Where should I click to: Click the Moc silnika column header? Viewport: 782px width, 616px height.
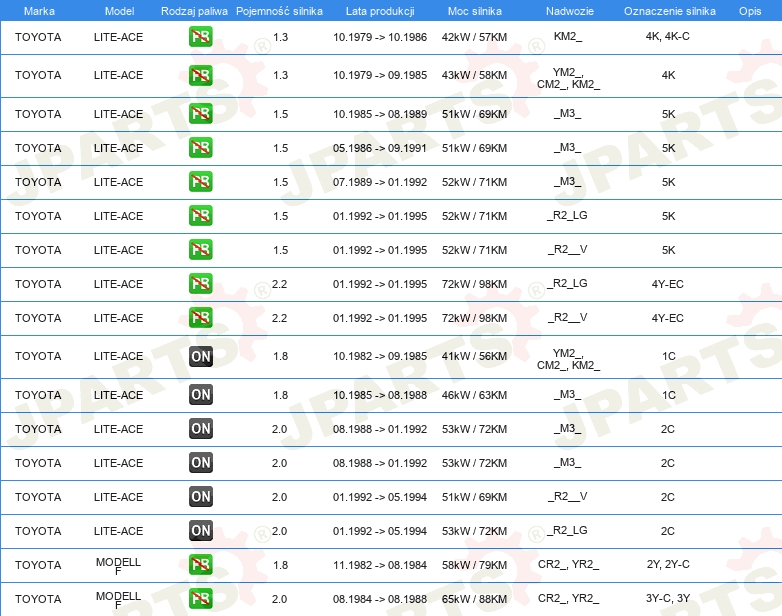(x=475, y=11)
